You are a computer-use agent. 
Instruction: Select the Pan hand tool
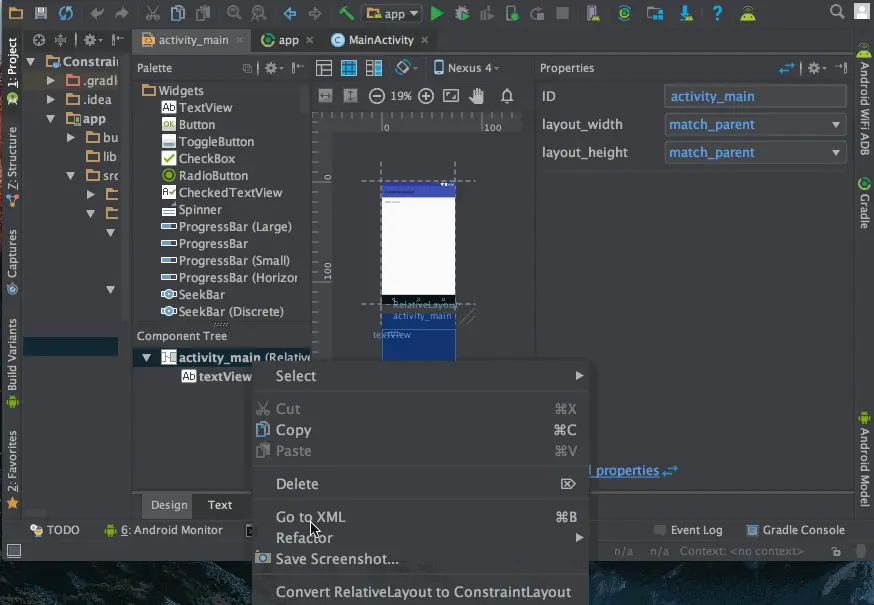click(x=477, y=96)
